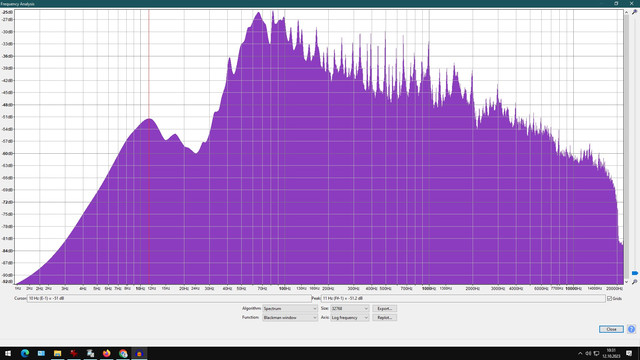Image resolution: width=640 pixels, height=360 pixels.
Task: Click the zoom-out magnifier icon near bottom right
Action: tap(634, 282)
